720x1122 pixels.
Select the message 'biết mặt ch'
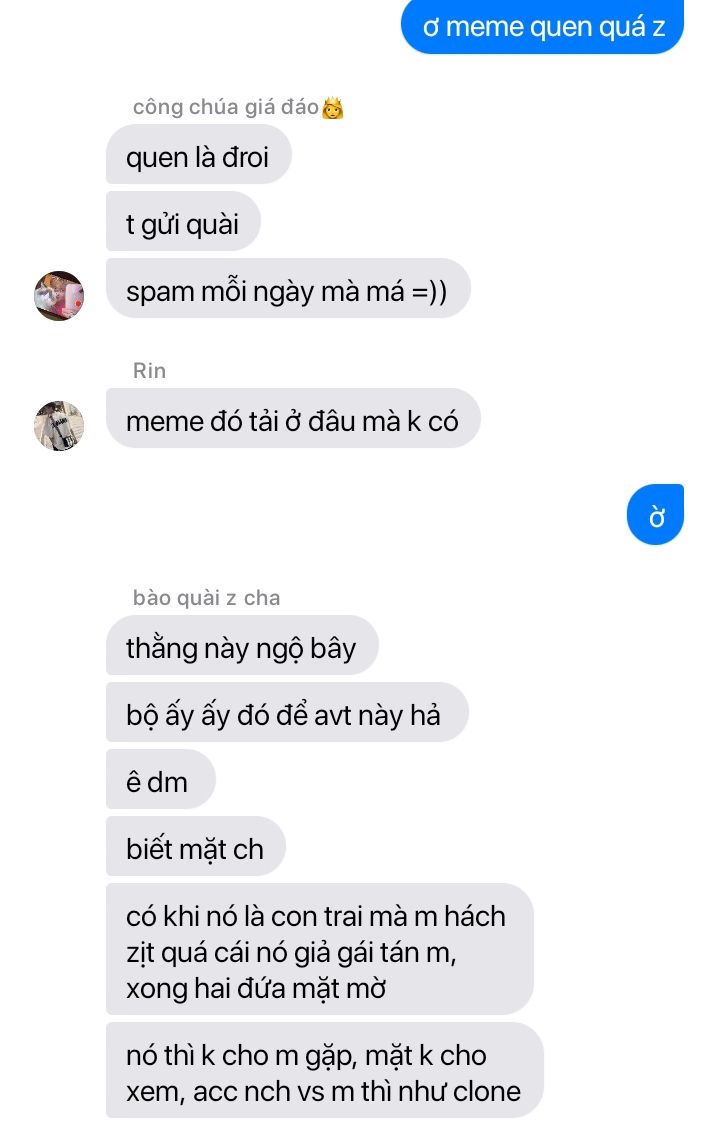tap(195, 847)
